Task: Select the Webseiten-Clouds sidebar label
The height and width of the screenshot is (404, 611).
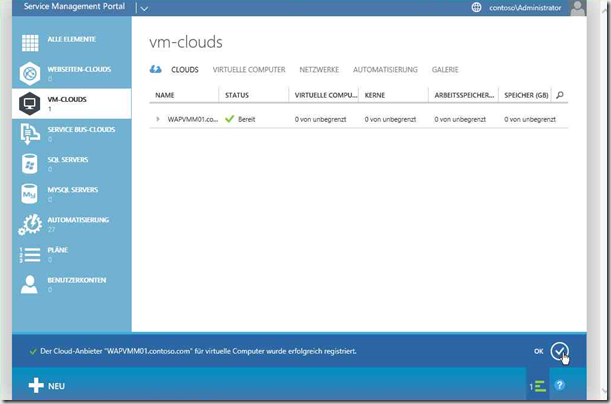Action: tap(79, 69)
